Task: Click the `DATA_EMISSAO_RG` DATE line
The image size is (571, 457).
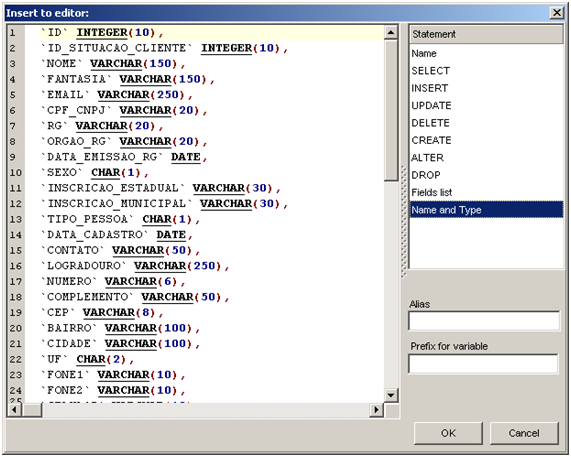Action: 124,157
